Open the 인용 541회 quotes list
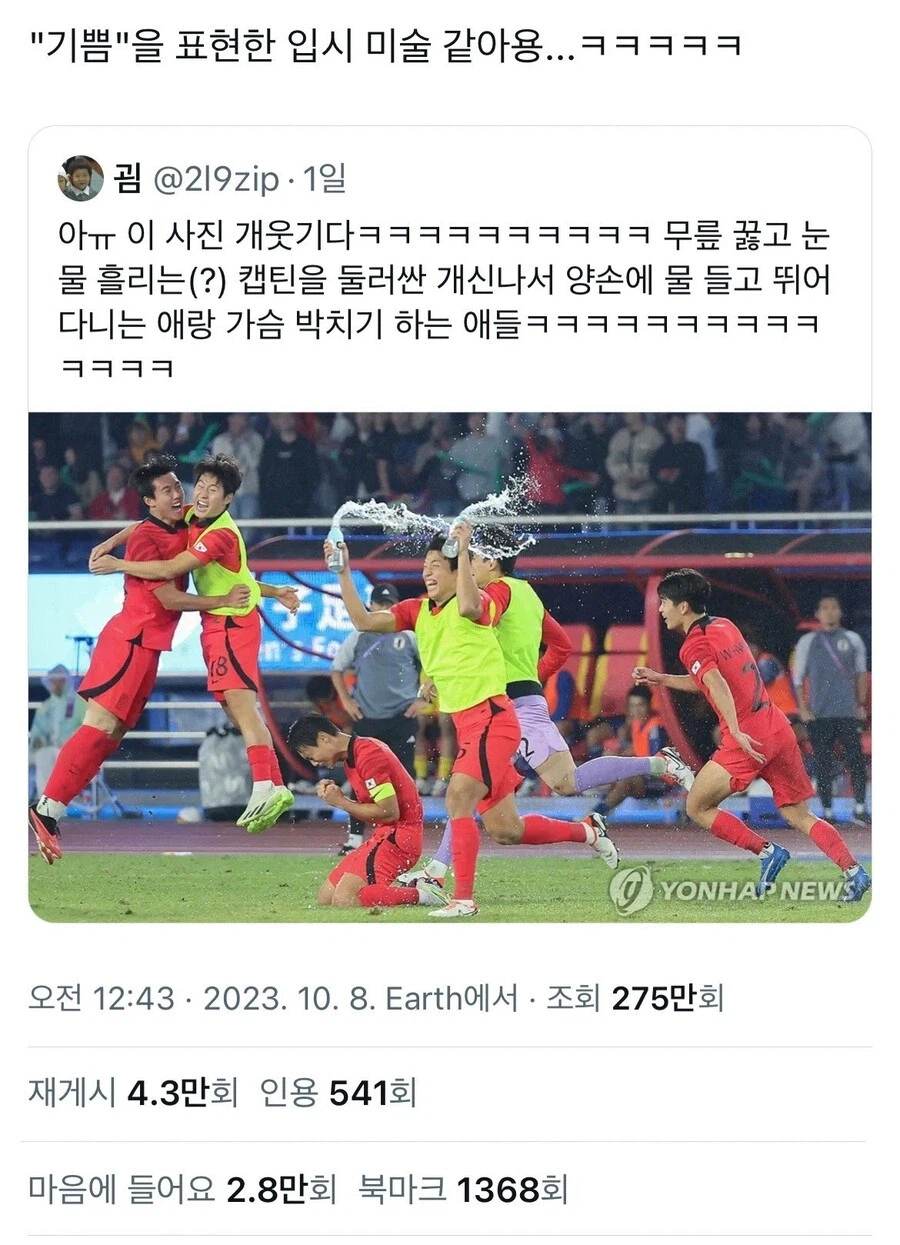Image resolution: width=900 pixels, height=1245 pixels. 338,1094
